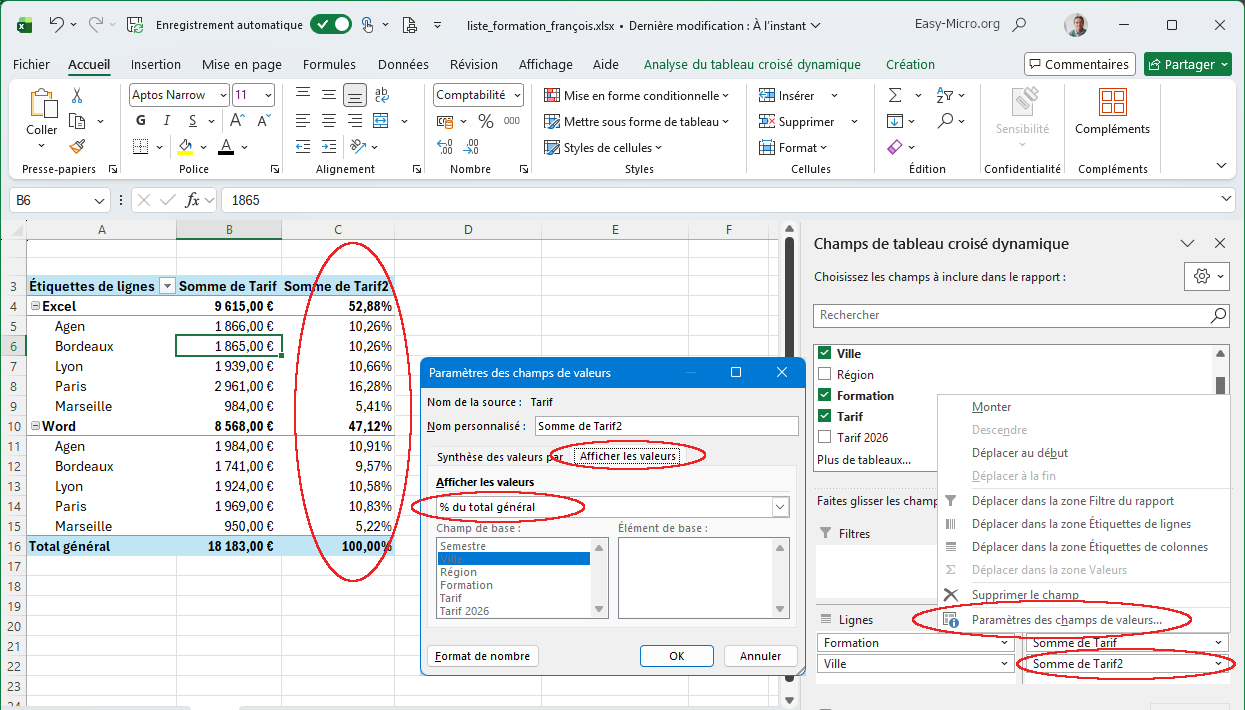Toggle the Enregistrement automatique switch
1245x710 pixels.
(x=330, y=25)
